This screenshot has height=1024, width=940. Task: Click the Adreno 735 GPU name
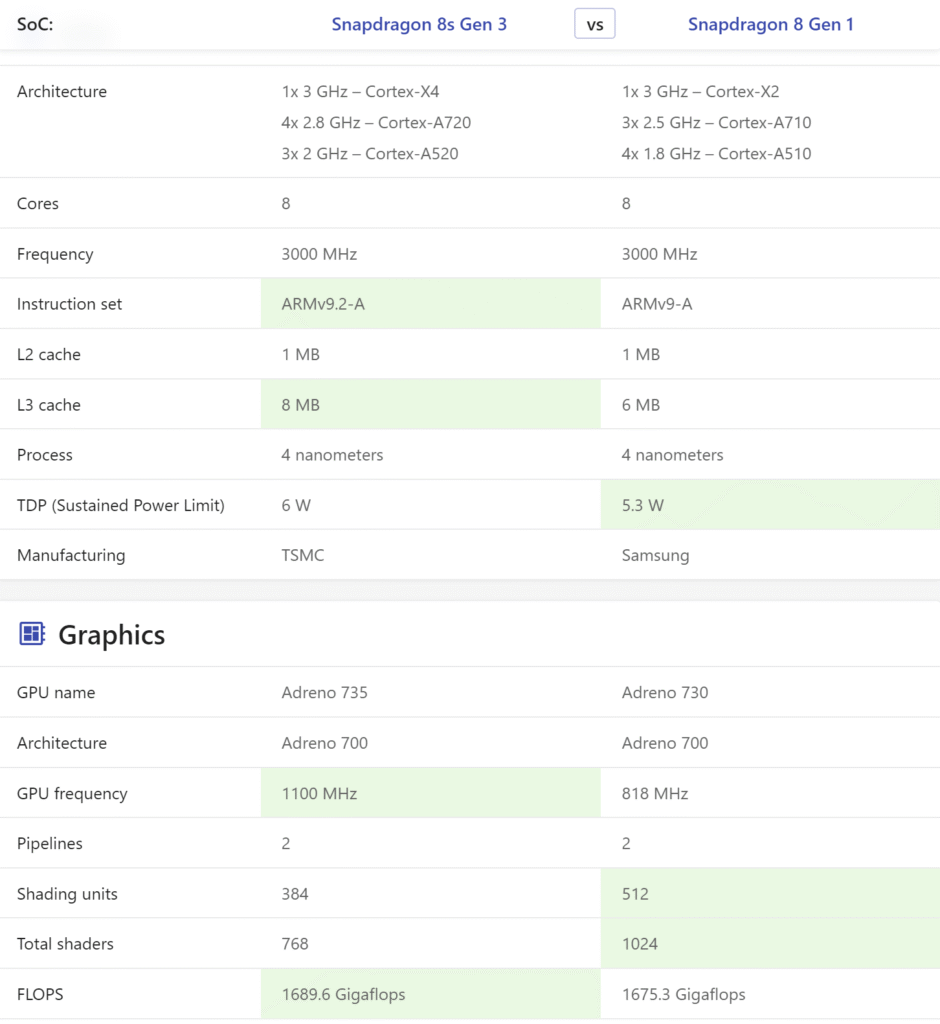(x=325, y=693)
